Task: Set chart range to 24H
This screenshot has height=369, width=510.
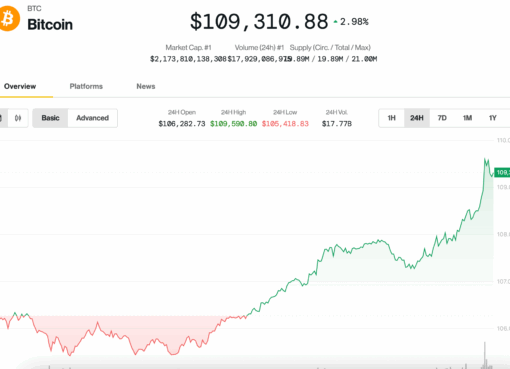Action: (x=417, y=118)
